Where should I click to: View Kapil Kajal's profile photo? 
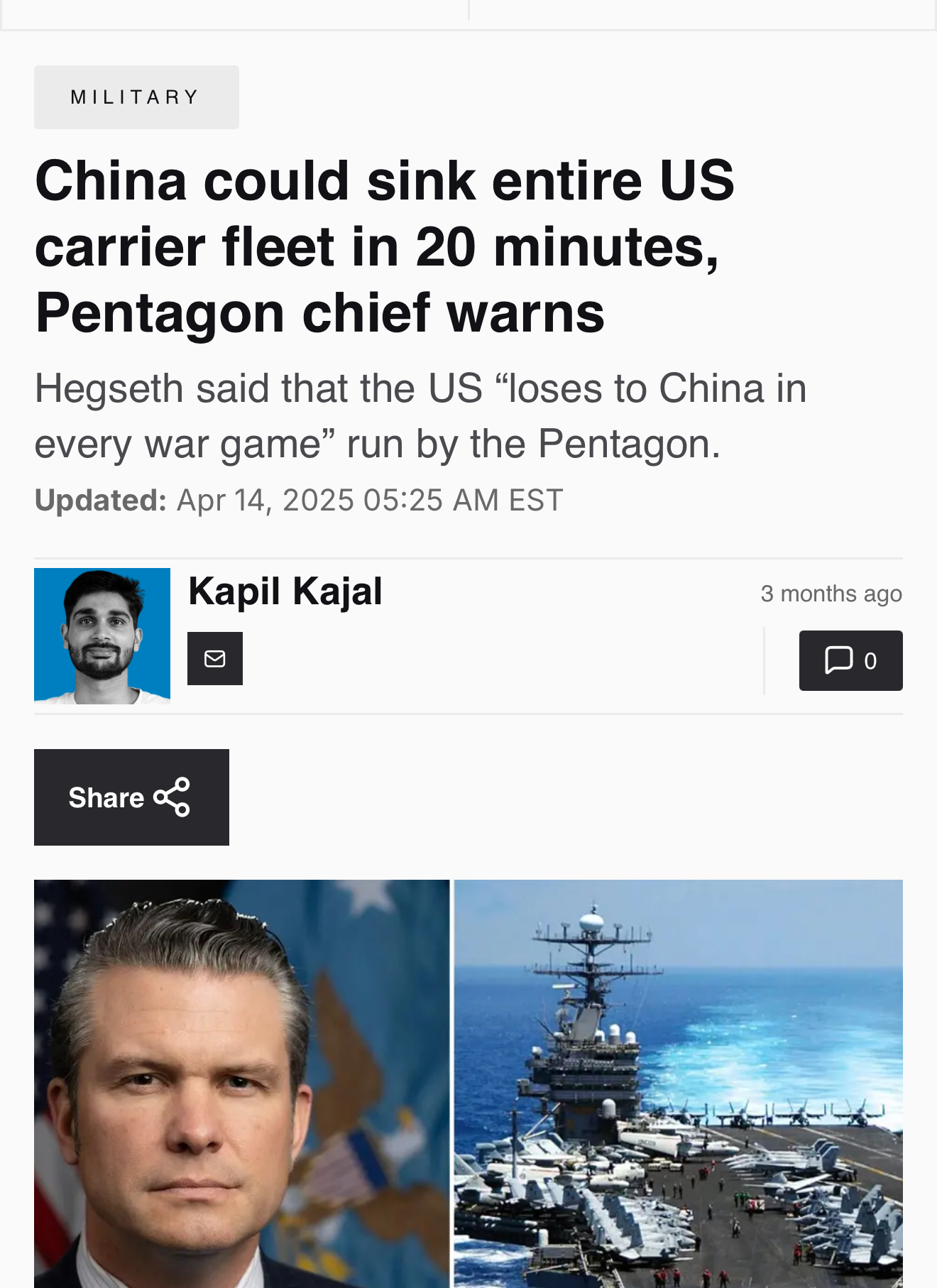coord(102,636)
